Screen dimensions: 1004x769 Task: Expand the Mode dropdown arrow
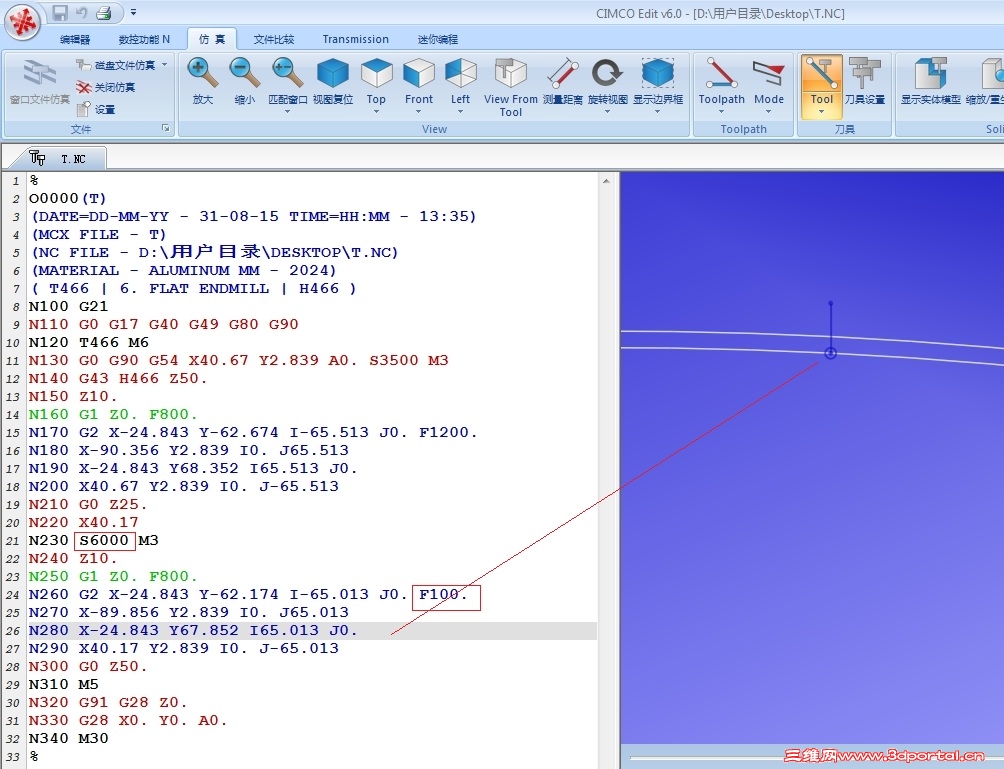point(768,112)
